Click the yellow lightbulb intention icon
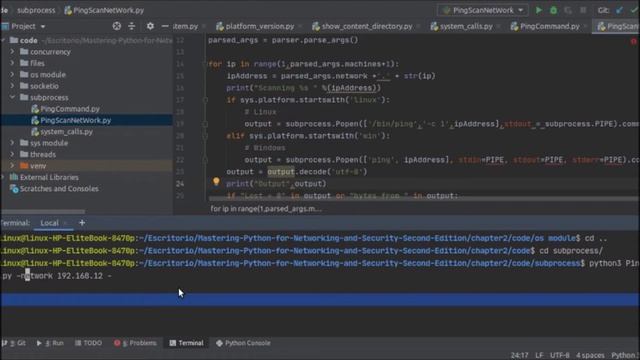 pos(216,182)
